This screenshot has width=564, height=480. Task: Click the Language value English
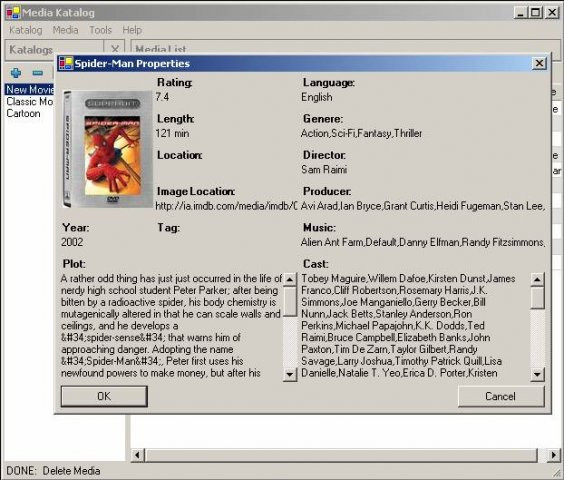pyautogui.click(x=317, y=97)
